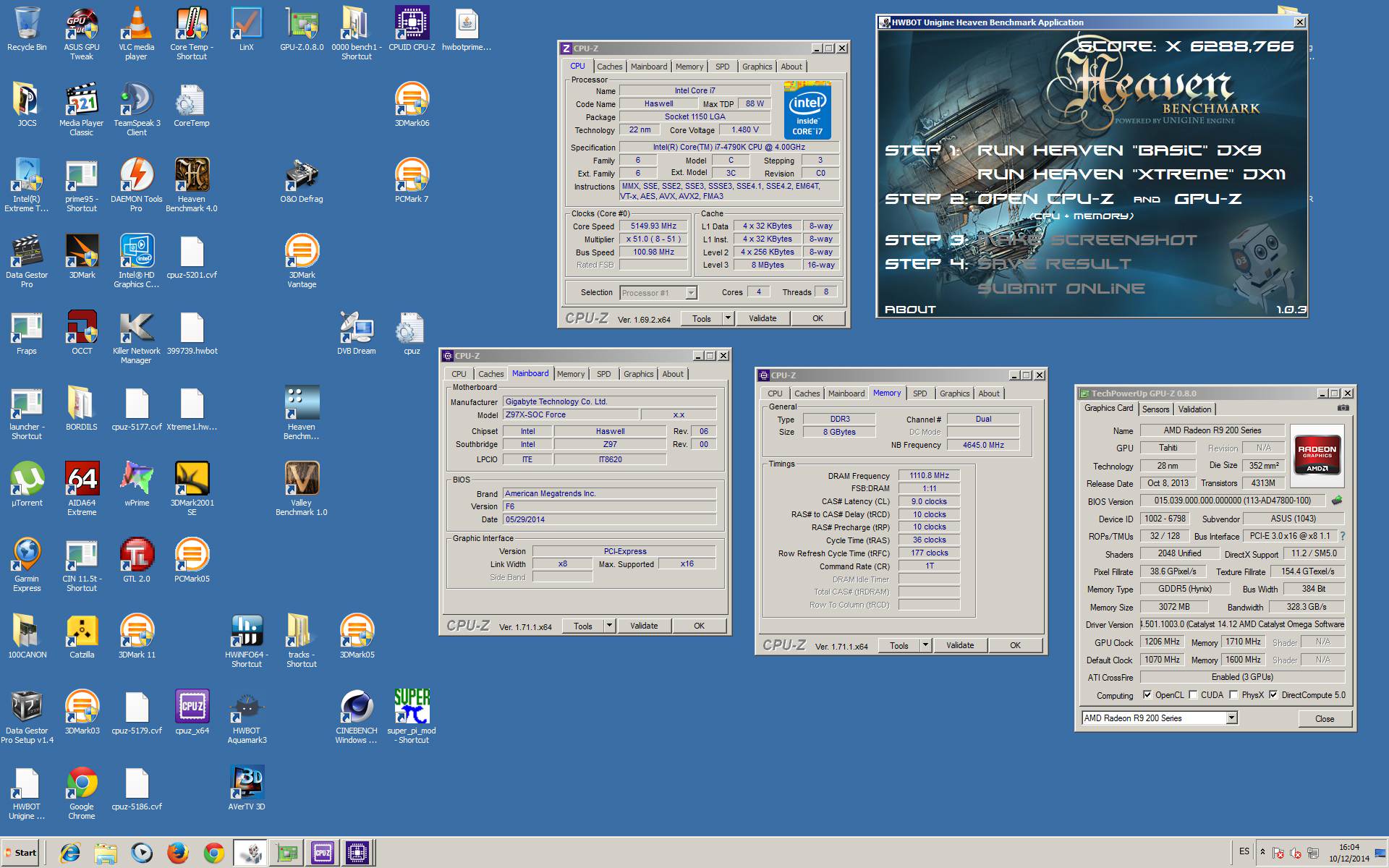Launch HWiNFO64 shortcut icon
The image size is (1389, 868).
pos(247,640)
